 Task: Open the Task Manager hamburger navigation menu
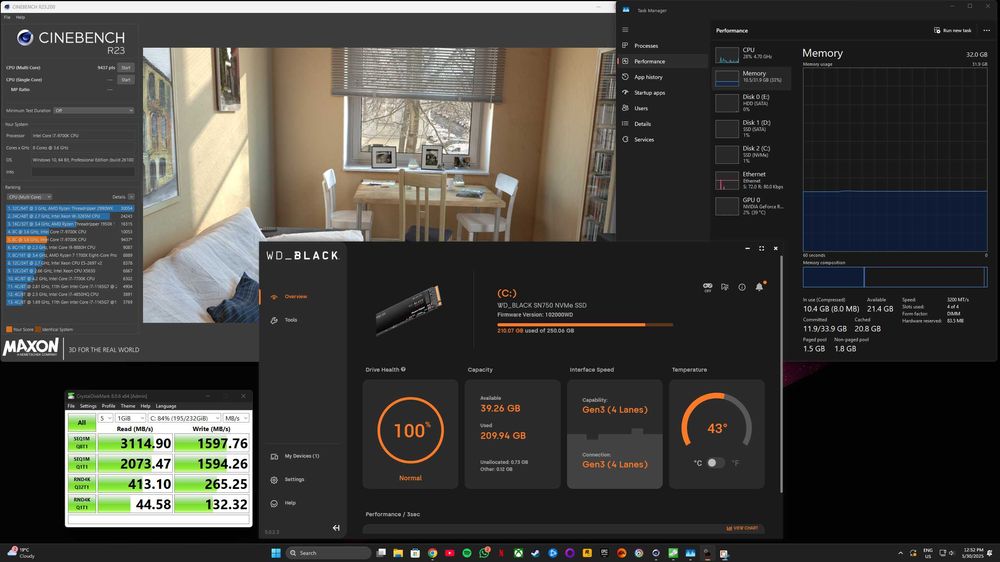coord(625,30)
